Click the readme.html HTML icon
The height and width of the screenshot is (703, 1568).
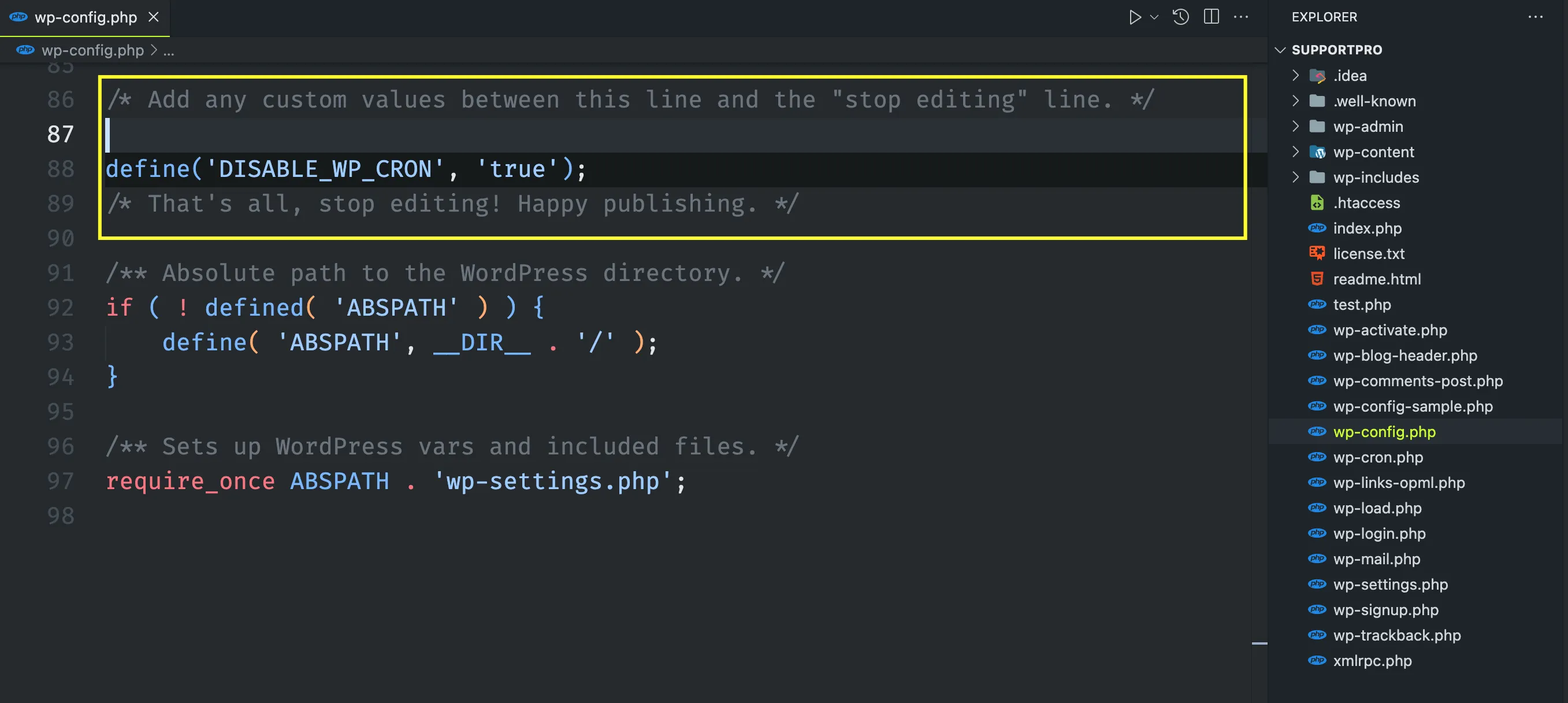pyautogui.click(x=1317, y=279)
